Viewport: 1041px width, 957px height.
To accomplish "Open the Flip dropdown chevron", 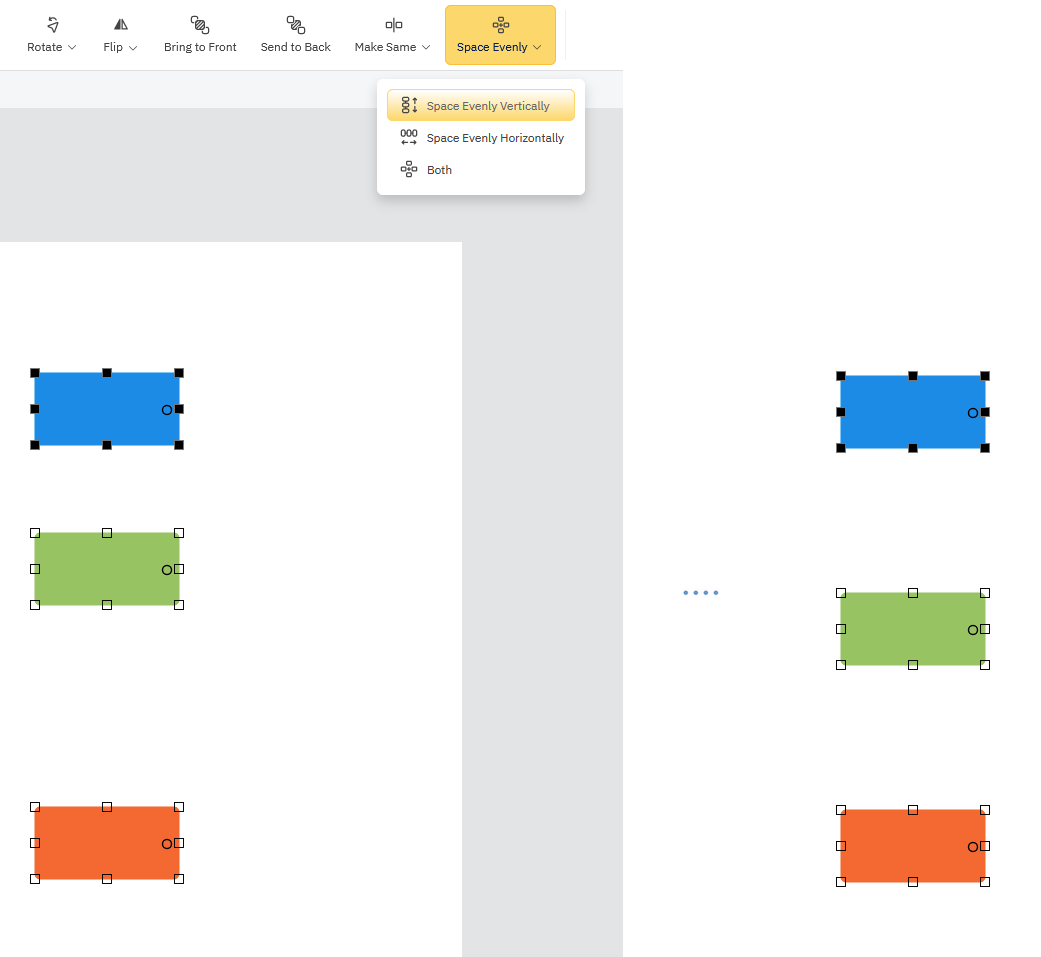I will [x=133, y=48].
